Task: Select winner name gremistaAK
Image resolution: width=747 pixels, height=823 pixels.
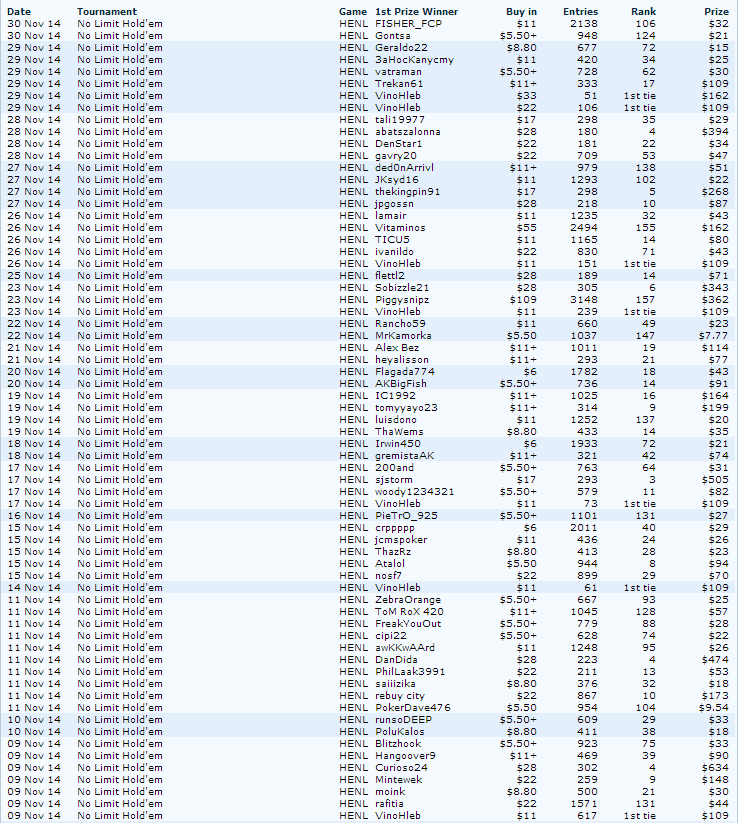Action: 405,456
